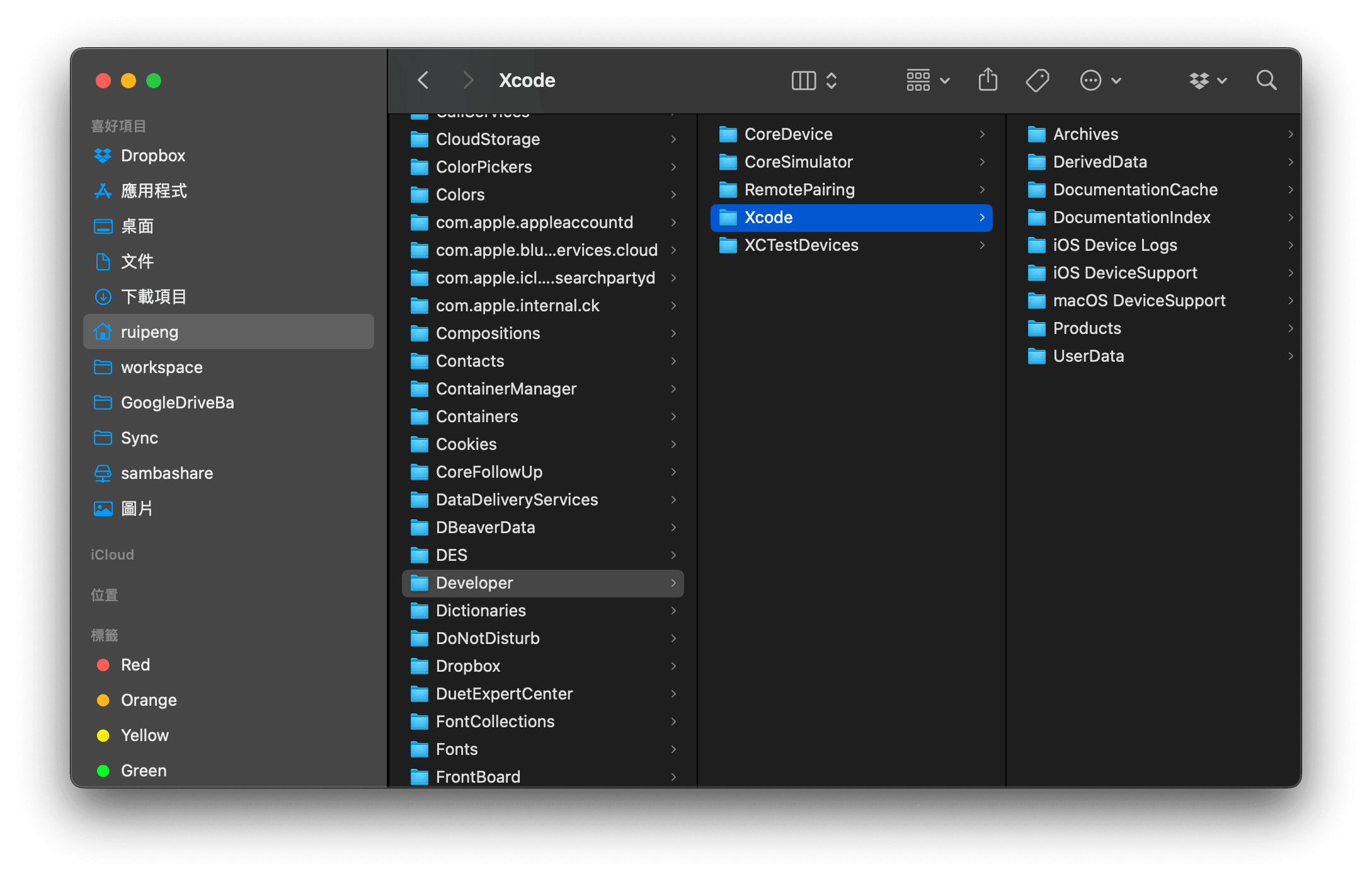Open the group-by grid dropdown
The width and height of the screenshot is (1372, 881).
928,81
